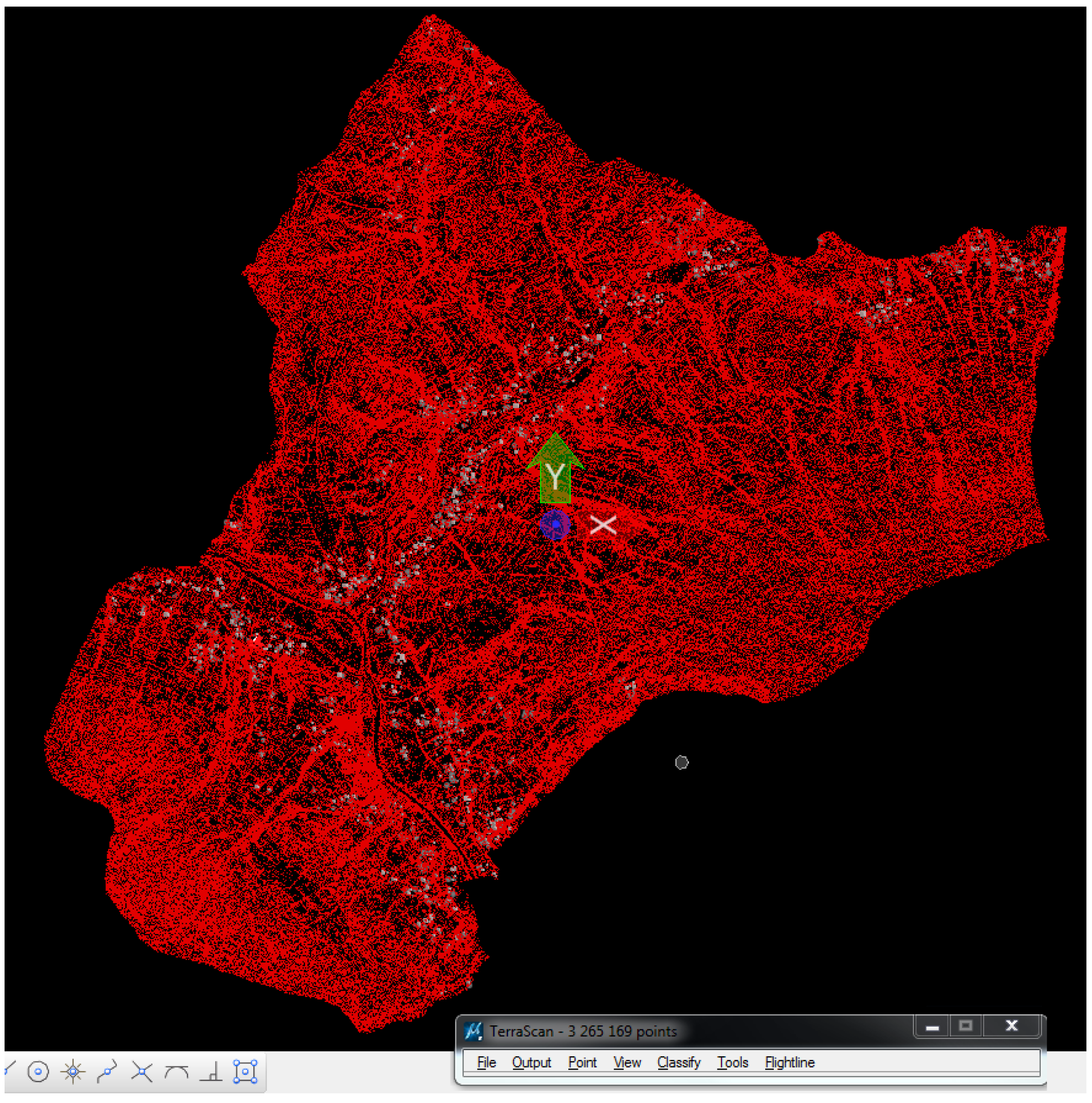Select the Center snap mode icon

pyautogui.click(x=38, y=1071)
